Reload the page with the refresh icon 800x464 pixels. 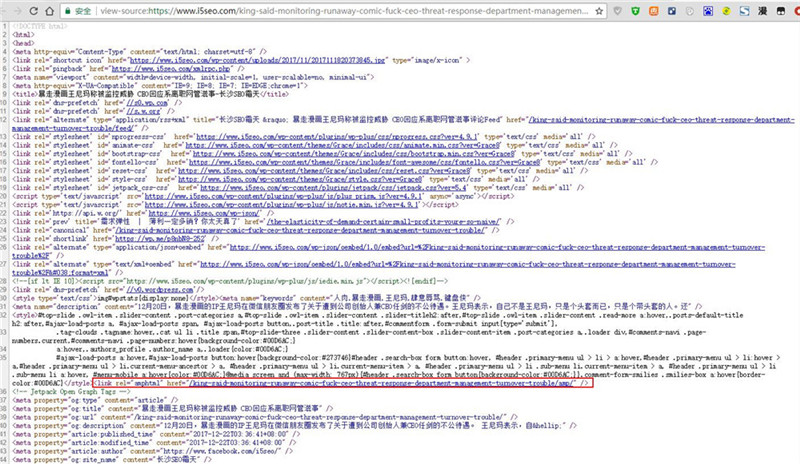pyautogui.click(x=34, y=11)
